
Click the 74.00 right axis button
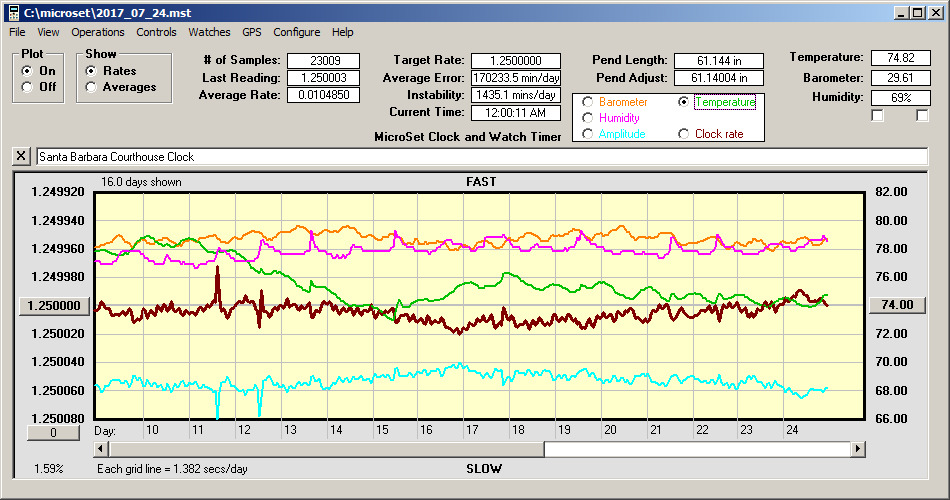(897, 305)
